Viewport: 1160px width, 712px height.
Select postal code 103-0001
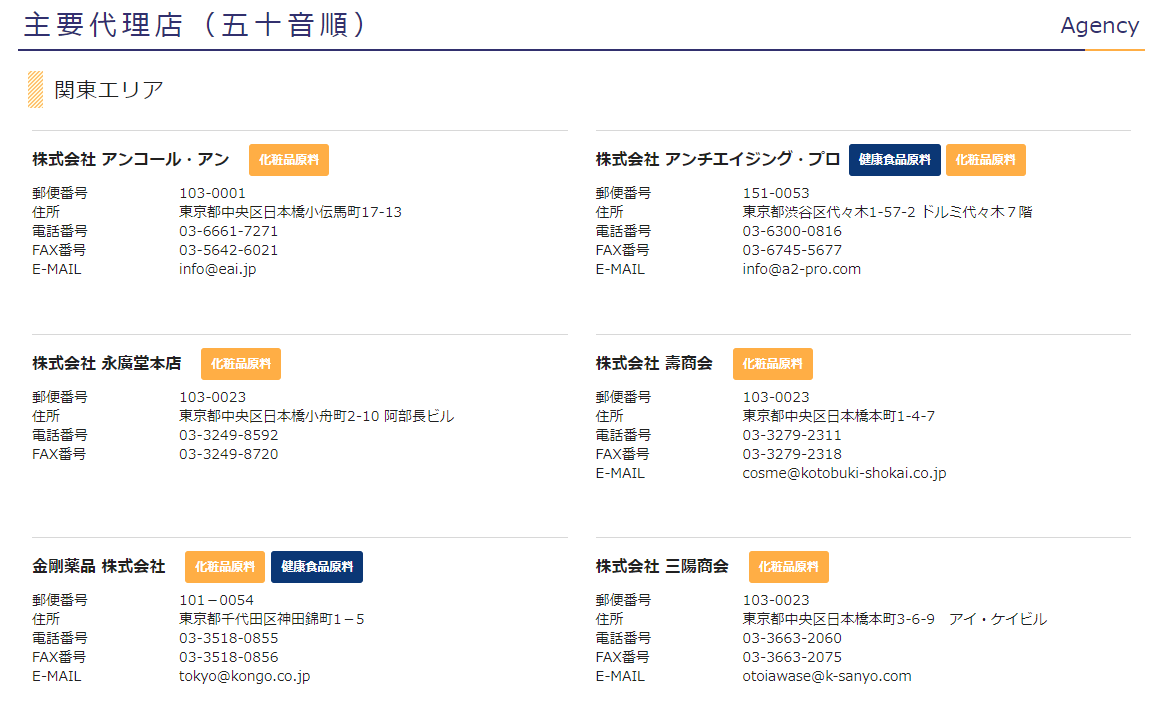point(212,193)
